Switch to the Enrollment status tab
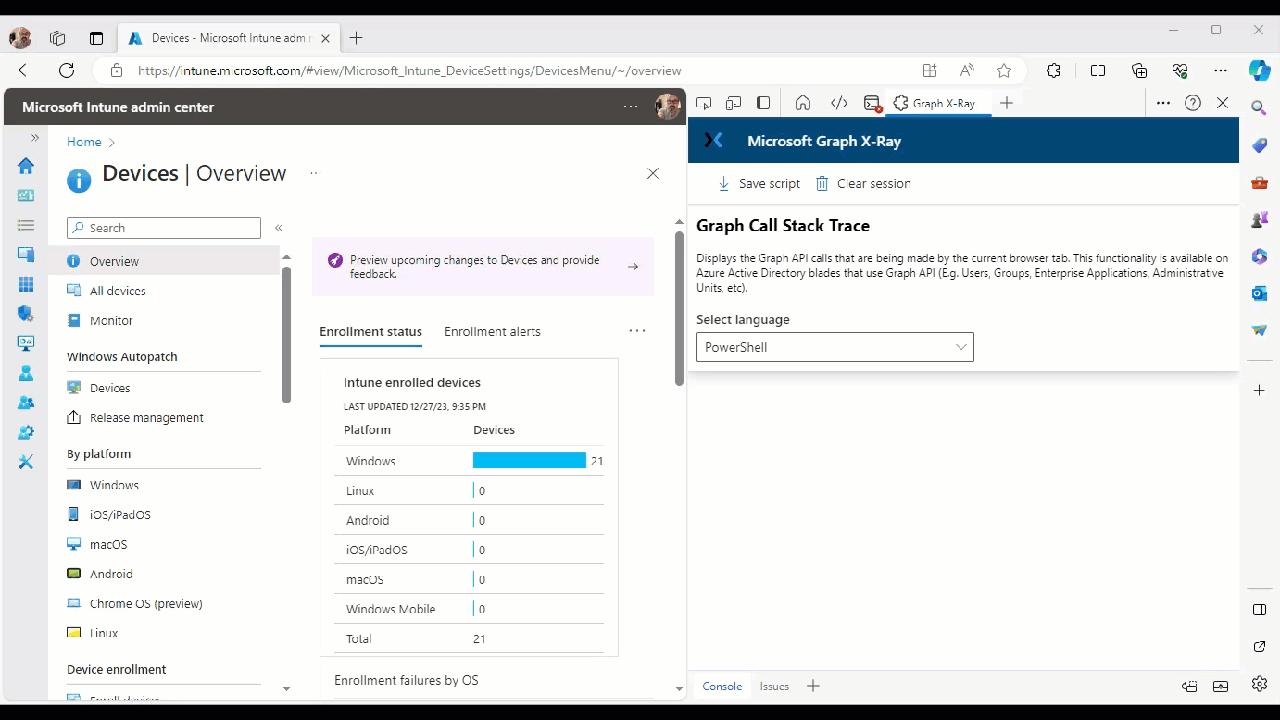1280x720 pixels. [x=370, y=332]
